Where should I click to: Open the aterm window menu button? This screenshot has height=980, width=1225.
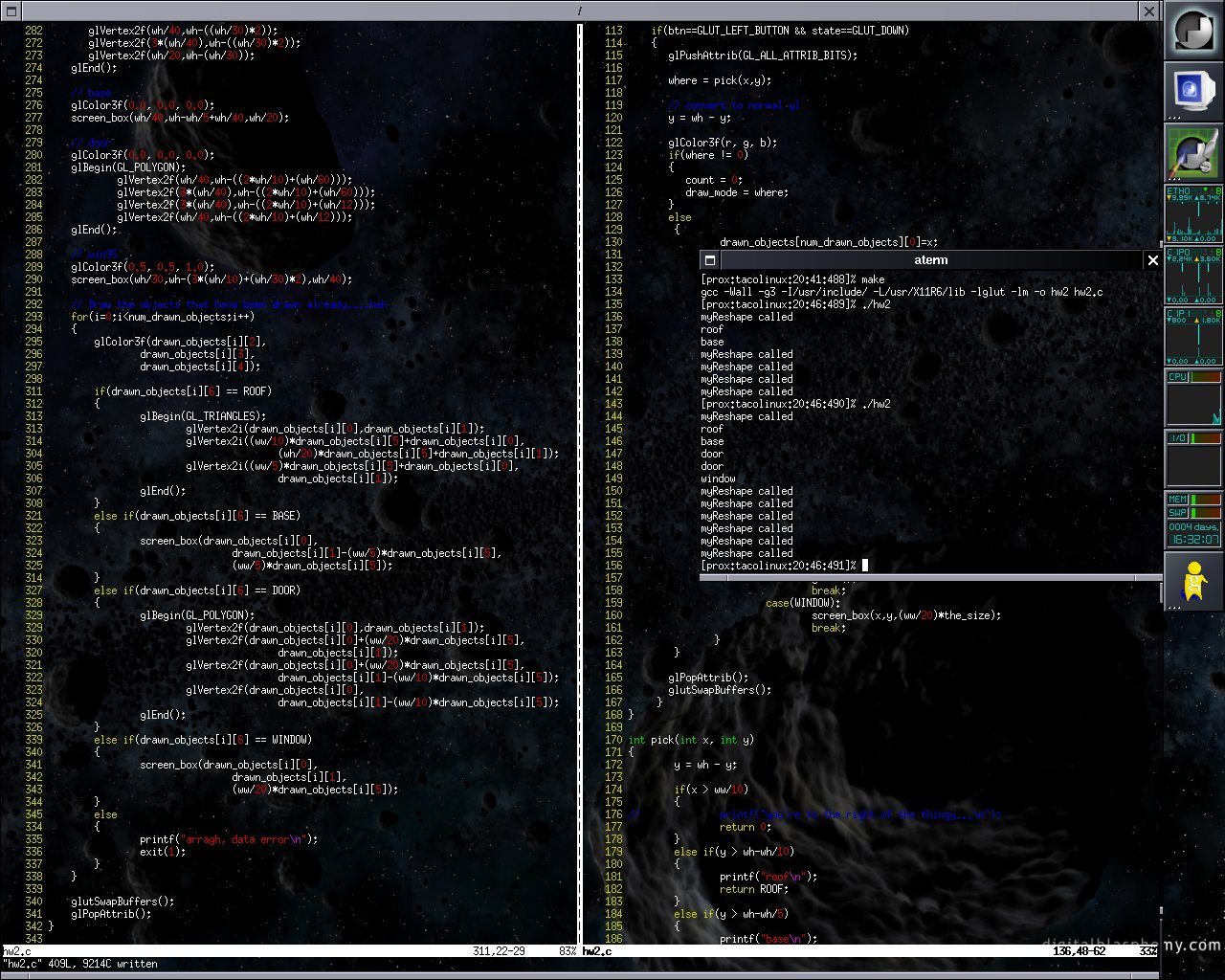pos(709,260)
